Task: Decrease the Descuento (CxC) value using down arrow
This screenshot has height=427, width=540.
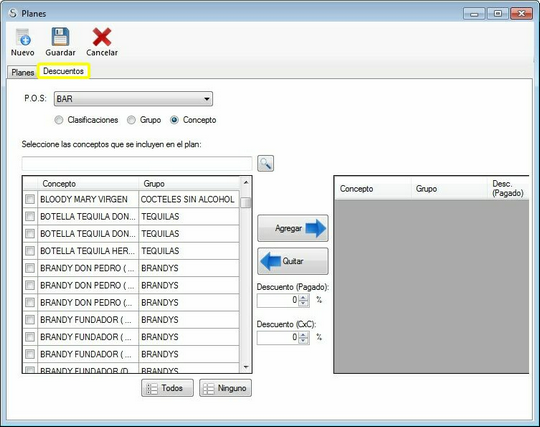Action: 303,340
